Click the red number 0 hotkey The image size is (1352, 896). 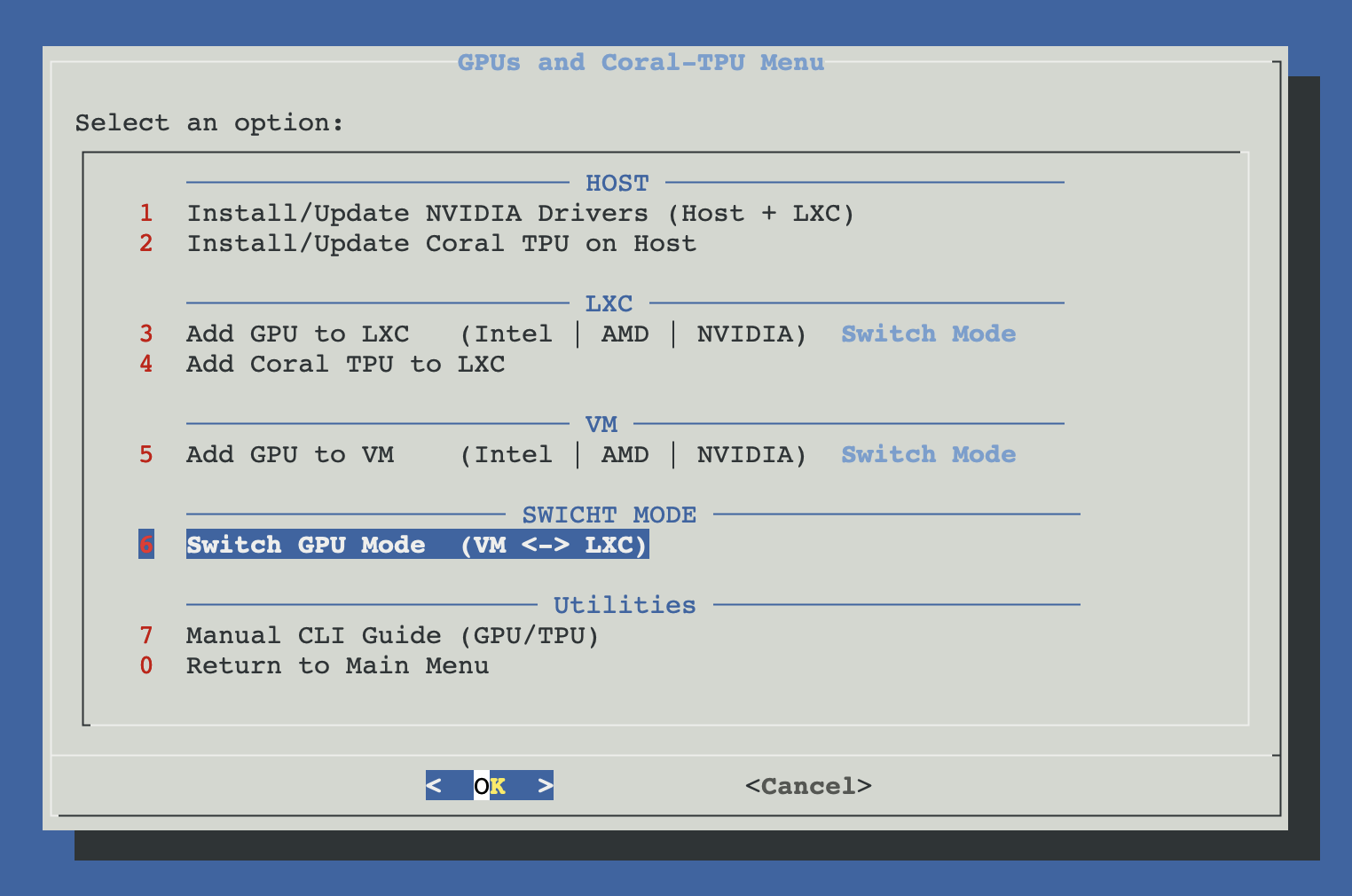pos(146,666)
